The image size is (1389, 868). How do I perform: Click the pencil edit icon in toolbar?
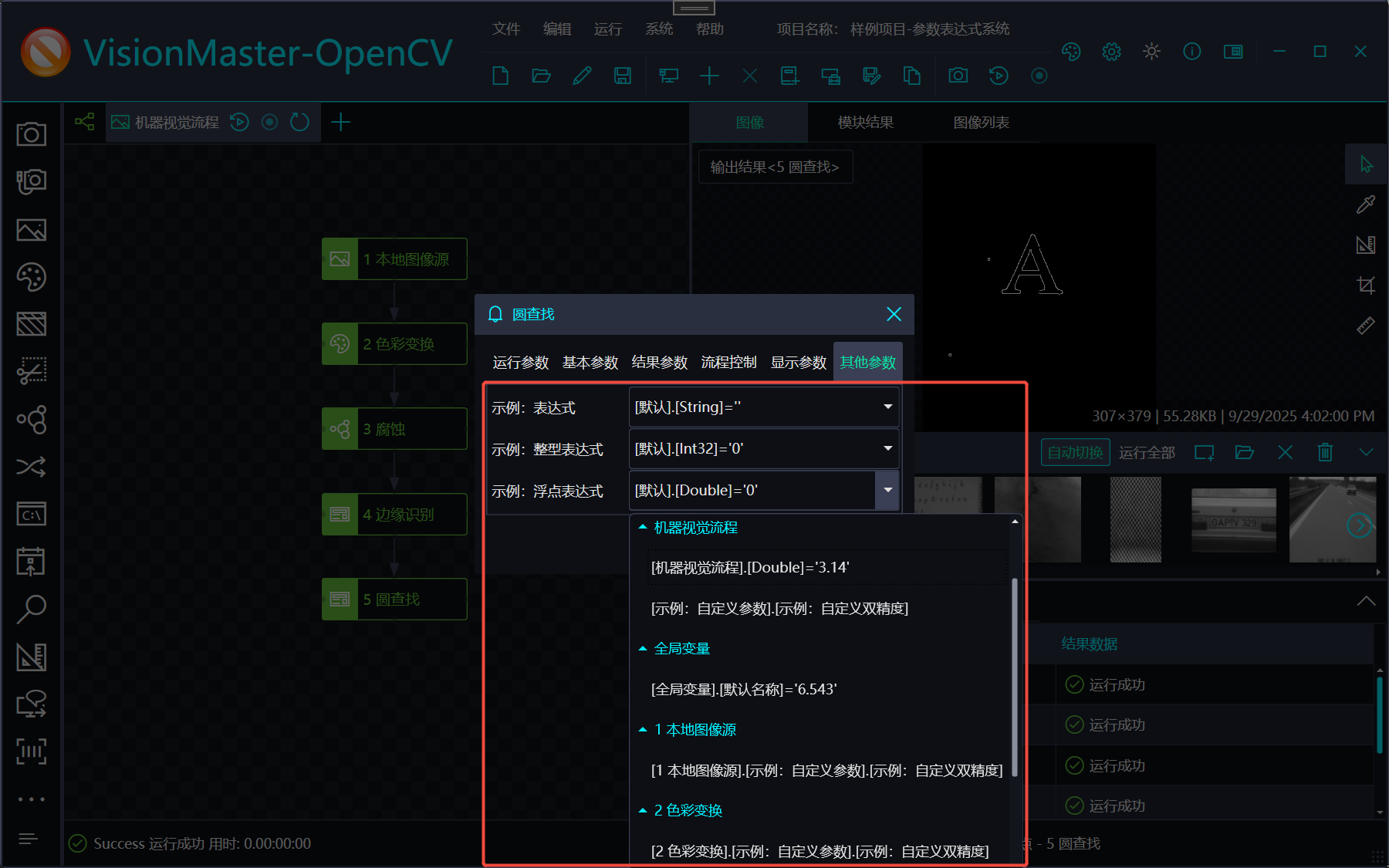(582, 76)
